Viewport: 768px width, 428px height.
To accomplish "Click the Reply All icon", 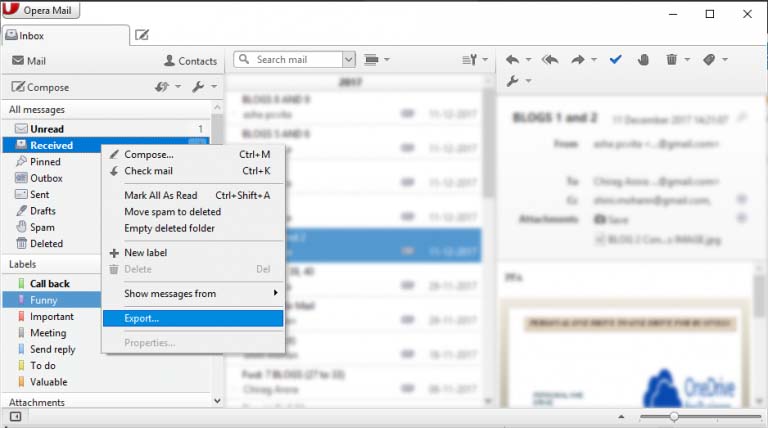I will [550, 60].
